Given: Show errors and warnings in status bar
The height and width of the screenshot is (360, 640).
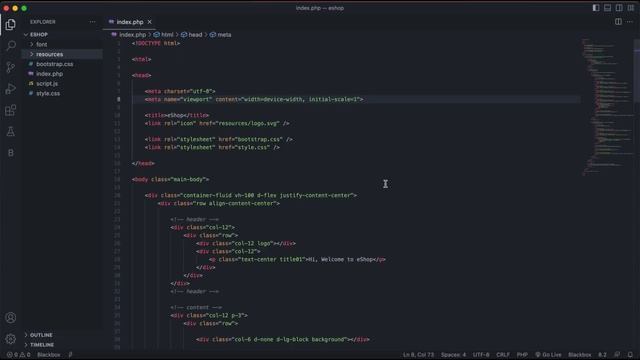Looking at the screenshot, I should tap(18, 355).
